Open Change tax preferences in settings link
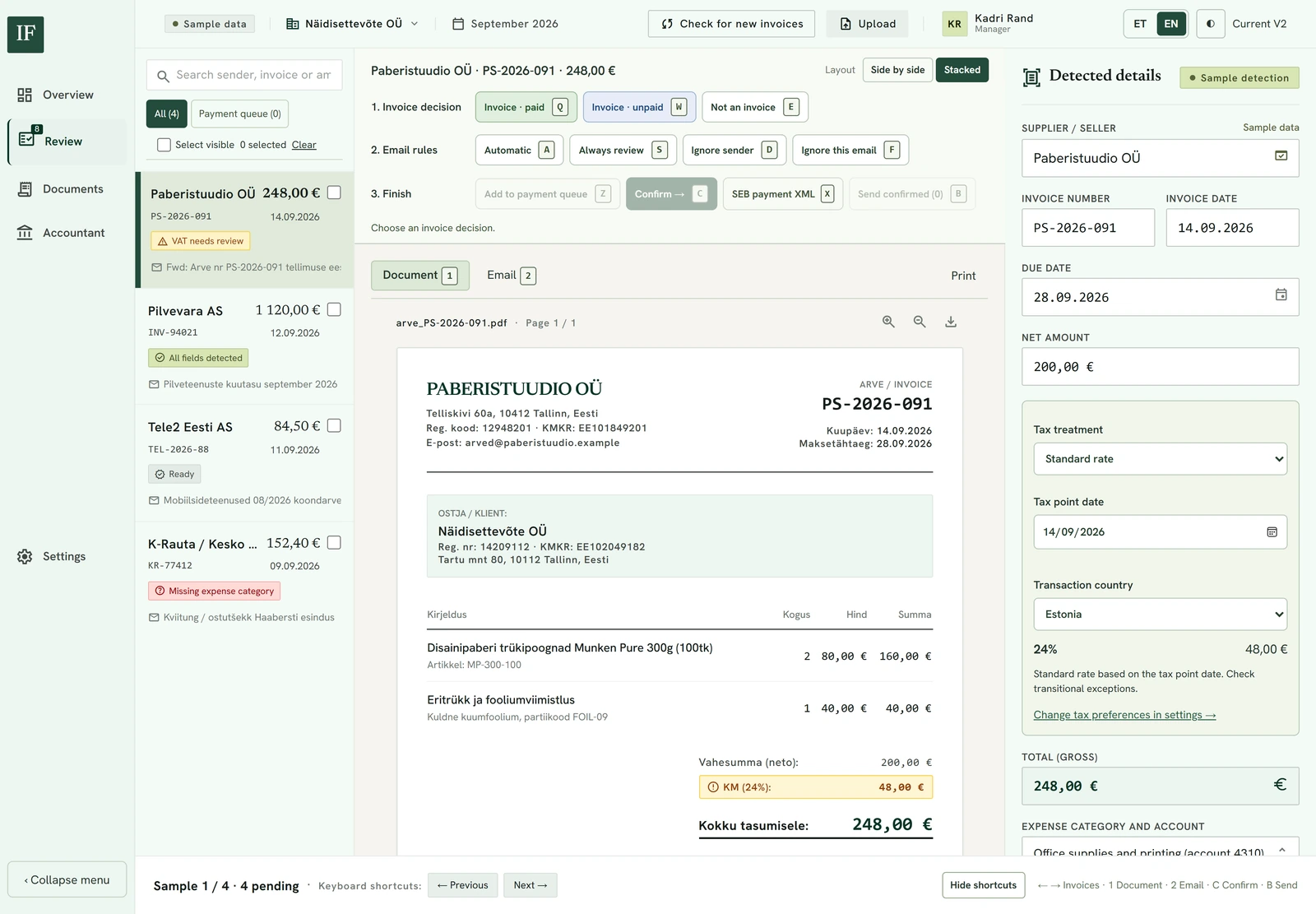The image size is (1316, 914). 1124,715
